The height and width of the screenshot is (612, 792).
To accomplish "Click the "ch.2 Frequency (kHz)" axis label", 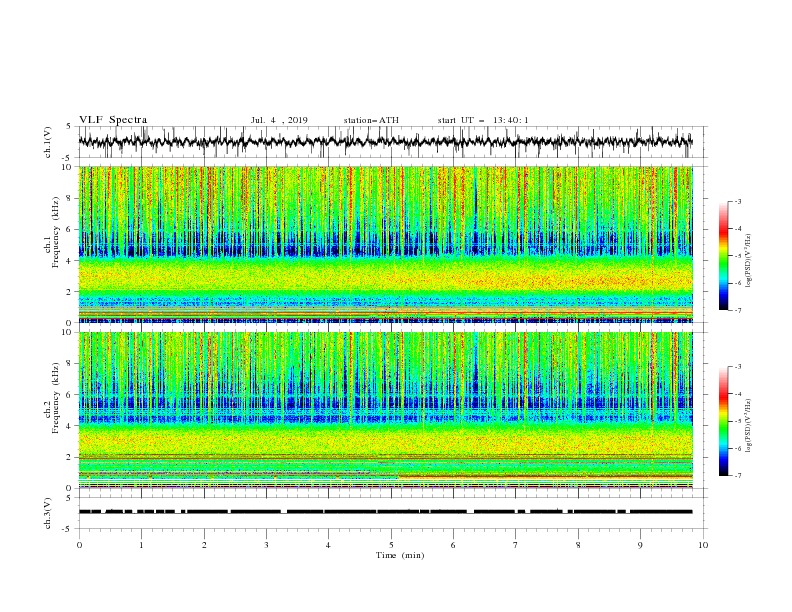I will pos(52,397).
